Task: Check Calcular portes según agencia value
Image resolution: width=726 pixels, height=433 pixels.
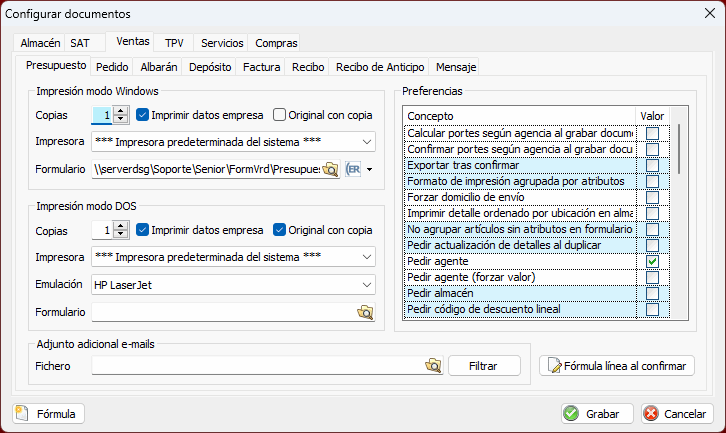Action: [652, 133]
